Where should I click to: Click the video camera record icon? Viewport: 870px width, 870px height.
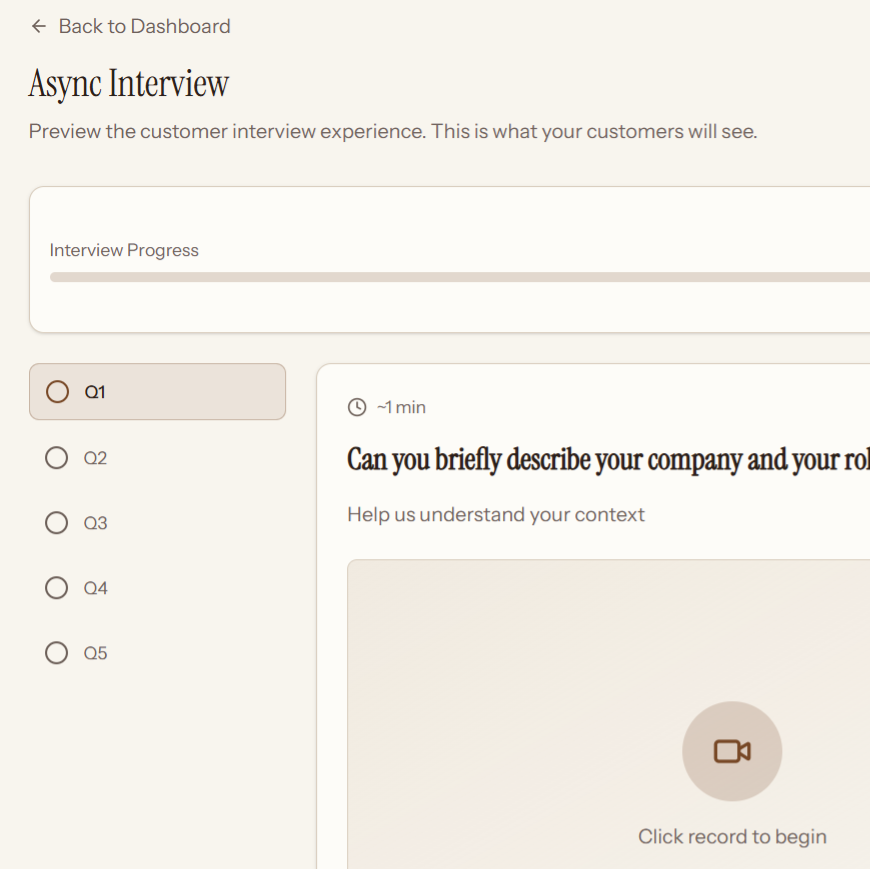[732, 751]
